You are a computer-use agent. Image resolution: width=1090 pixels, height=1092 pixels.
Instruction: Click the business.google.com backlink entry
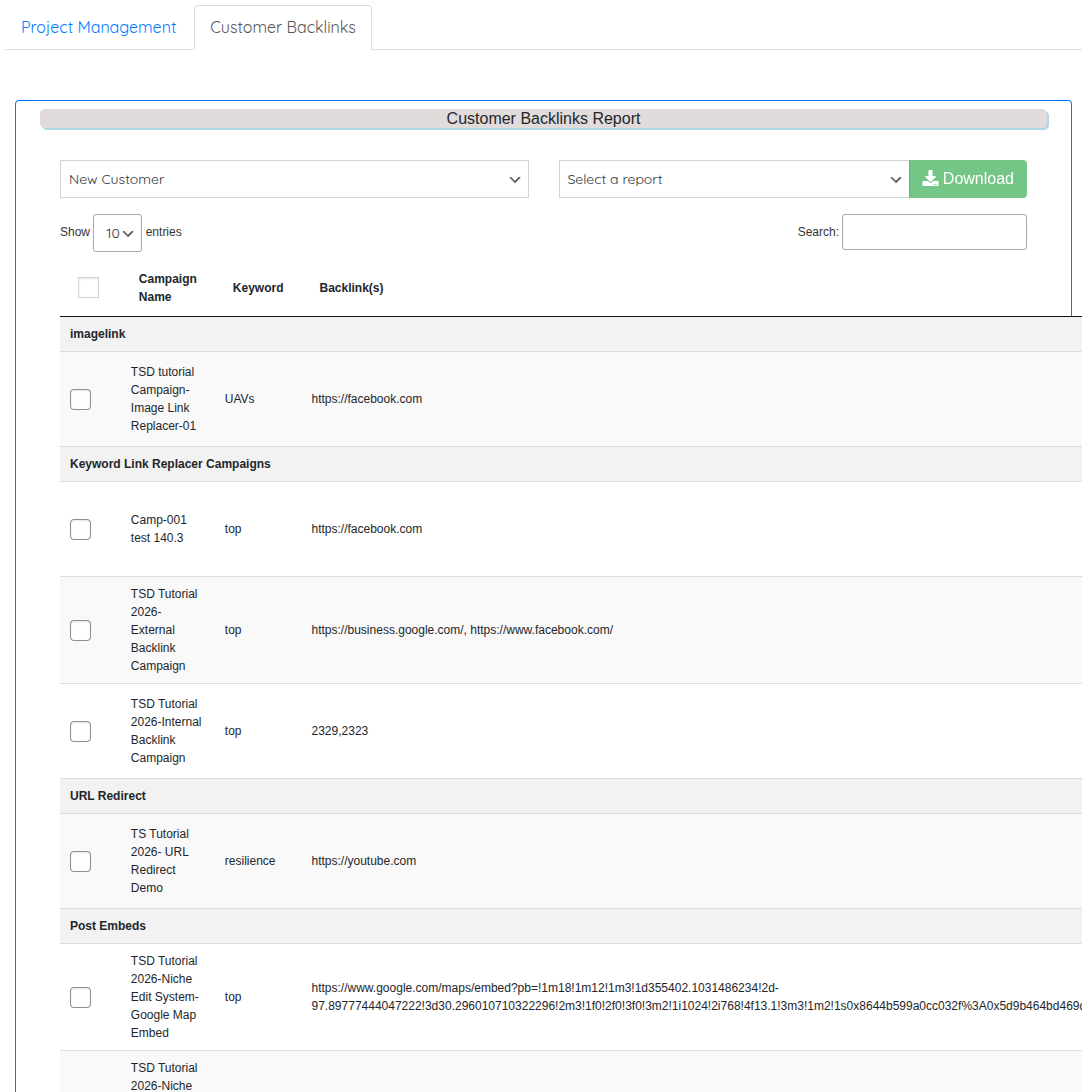click(387, 630)
